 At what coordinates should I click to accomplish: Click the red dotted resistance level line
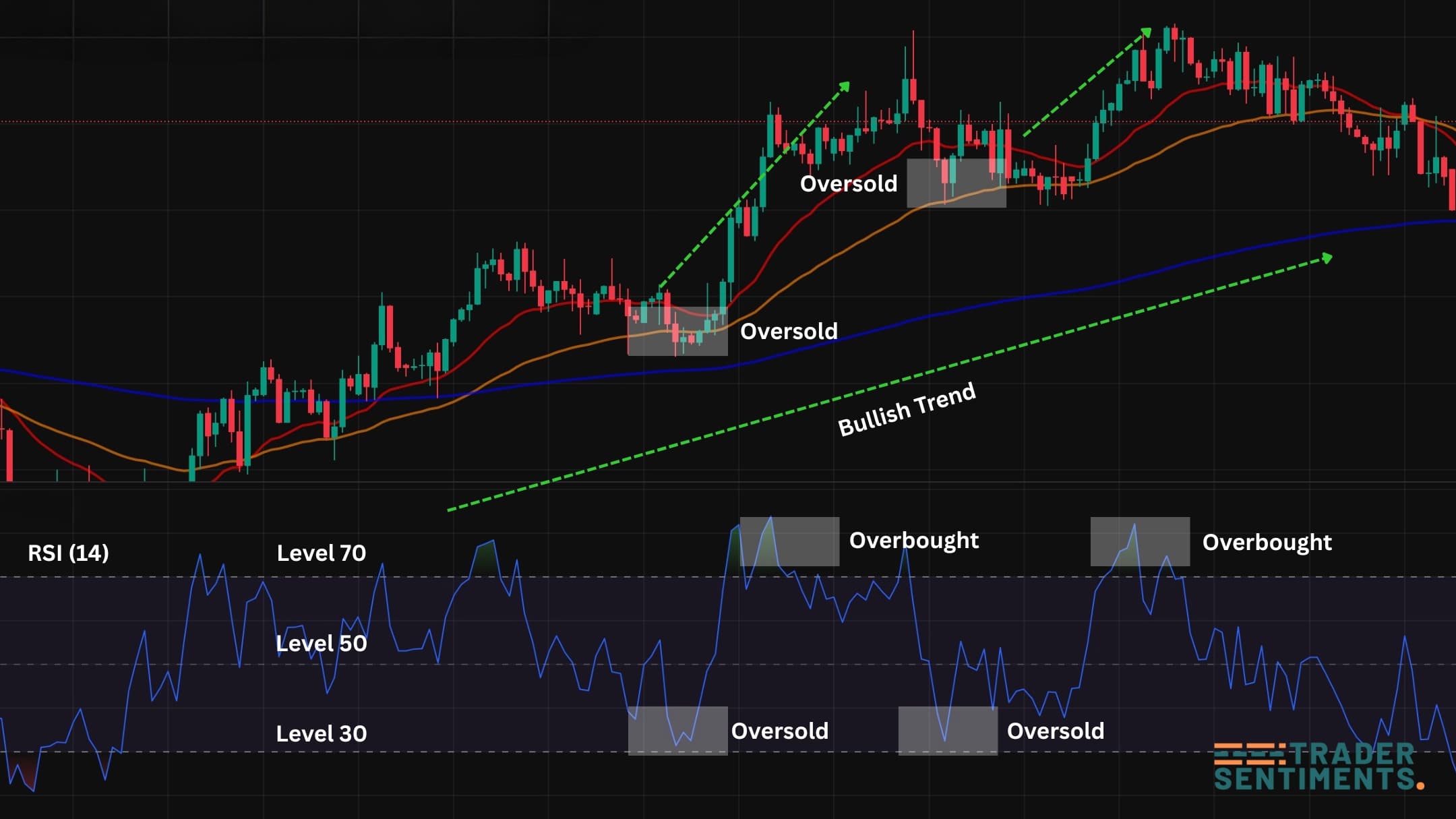click(404, 121)
